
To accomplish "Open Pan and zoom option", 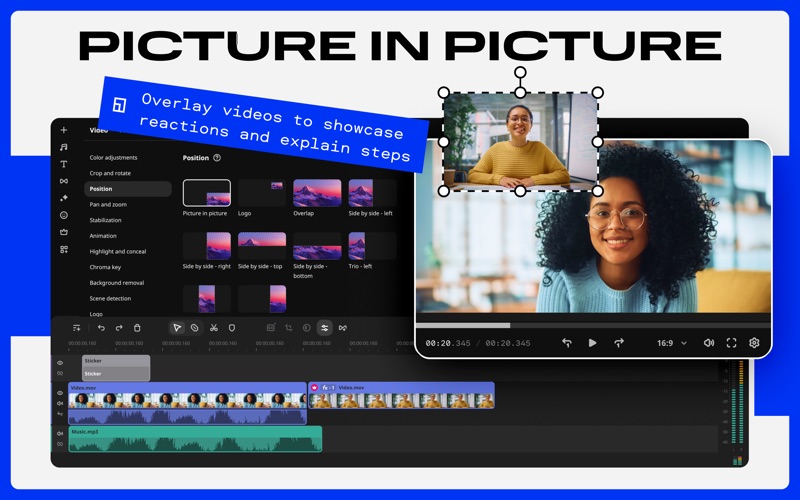I will (x=108, y=205).
